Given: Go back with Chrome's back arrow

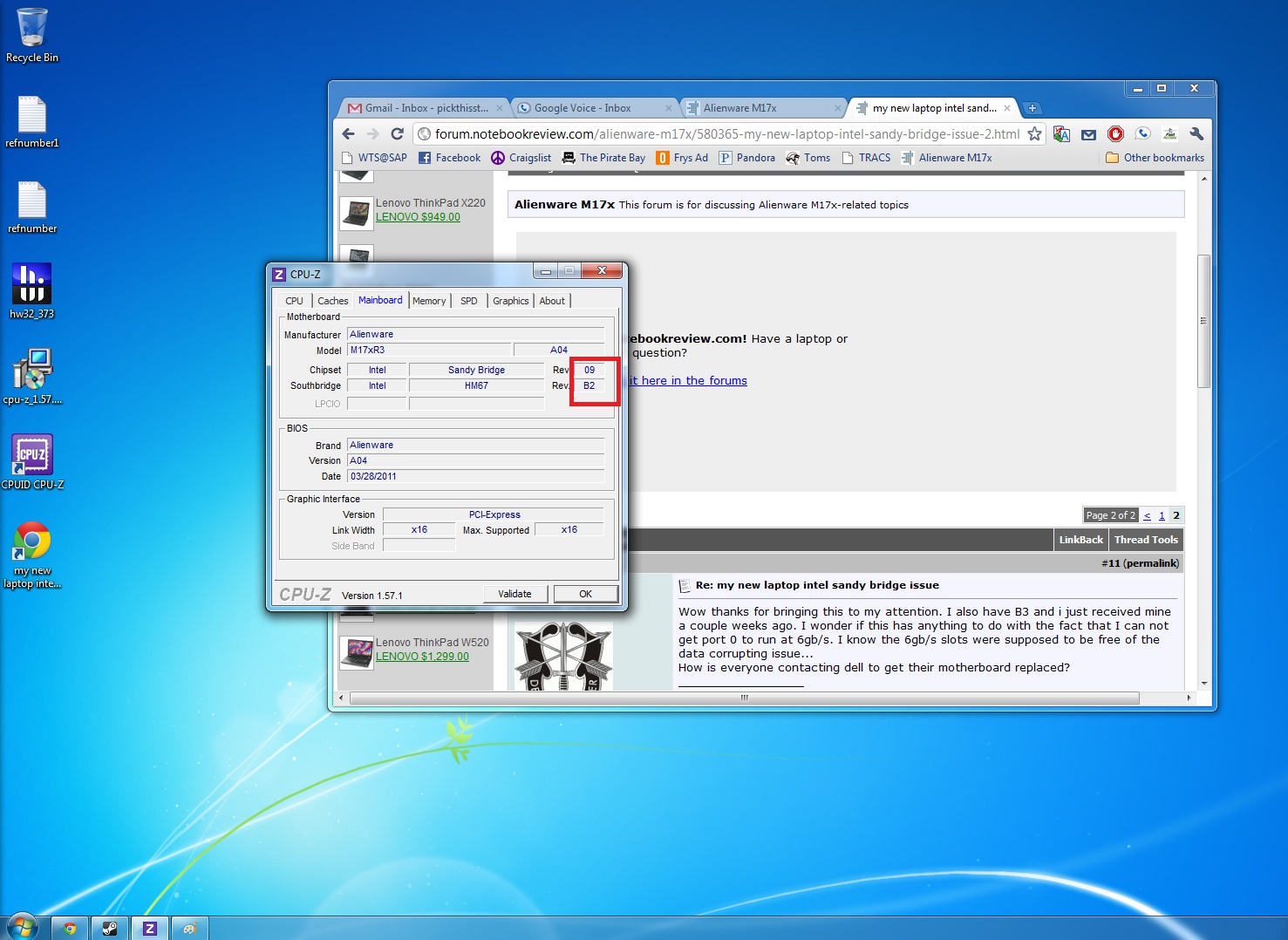Looking at the screenshot, I should pyautogui.click(x=349, y=133).
